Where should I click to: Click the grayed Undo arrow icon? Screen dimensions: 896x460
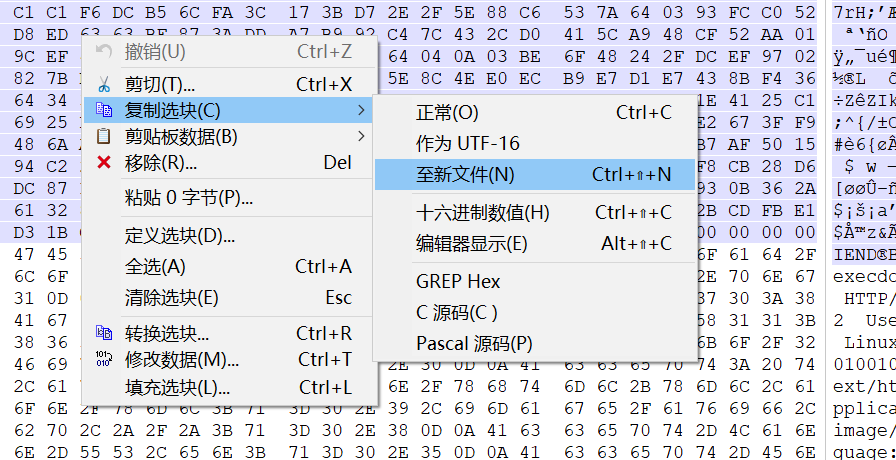103,52
